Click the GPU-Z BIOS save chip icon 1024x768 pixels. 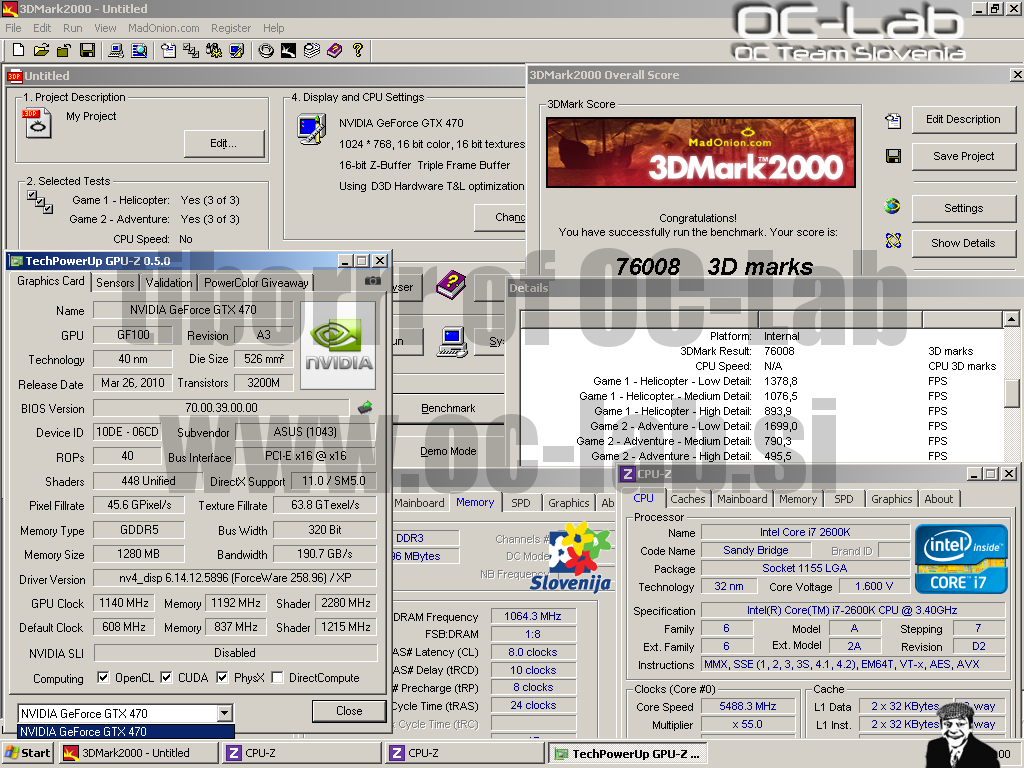point(365,408)
